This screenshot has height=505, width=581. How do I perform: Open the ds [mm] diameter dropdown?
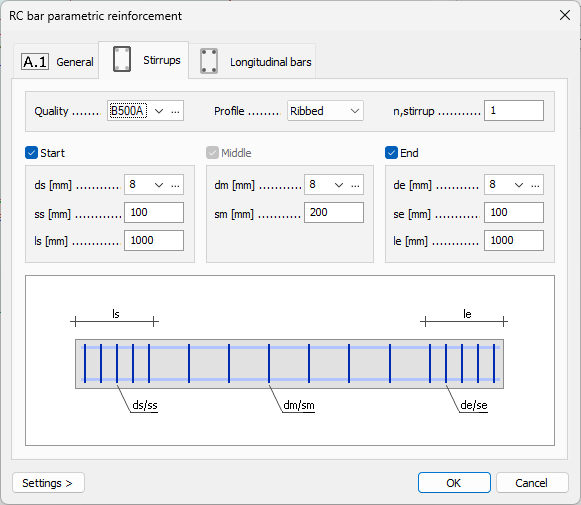coord(159,185)
